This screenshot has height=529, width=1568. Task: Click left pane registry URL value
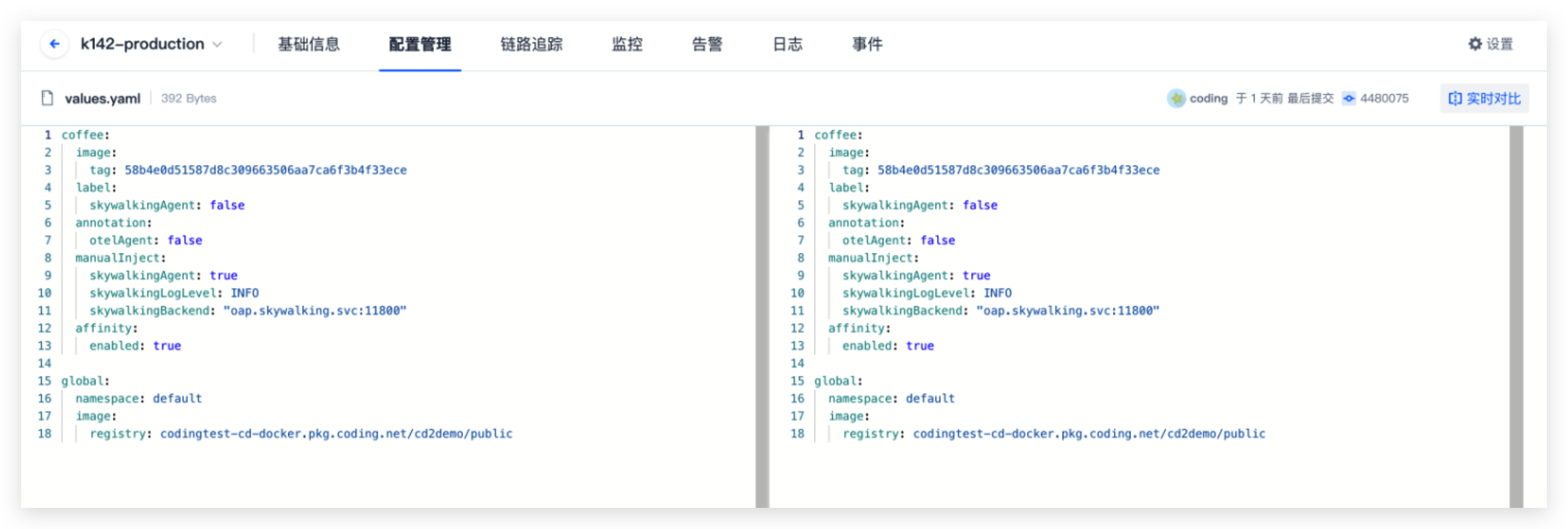point(336,433)
